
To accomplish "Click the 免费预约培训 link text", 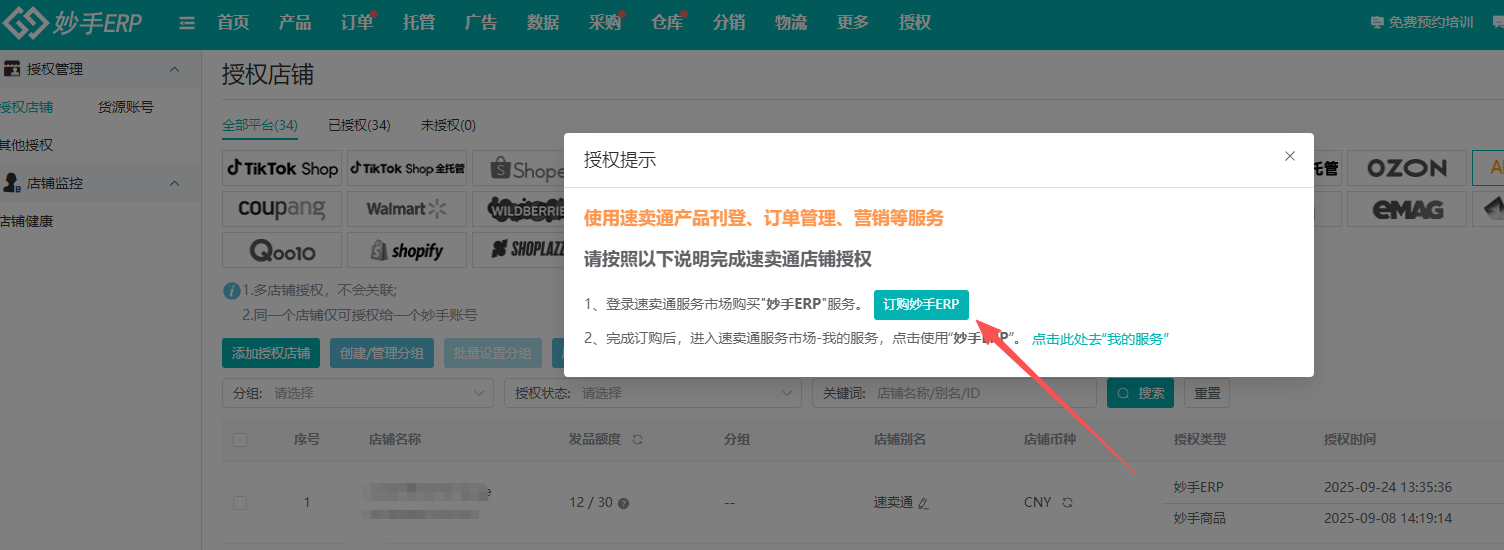I will pyautogui.click(x=1431, y=23).
